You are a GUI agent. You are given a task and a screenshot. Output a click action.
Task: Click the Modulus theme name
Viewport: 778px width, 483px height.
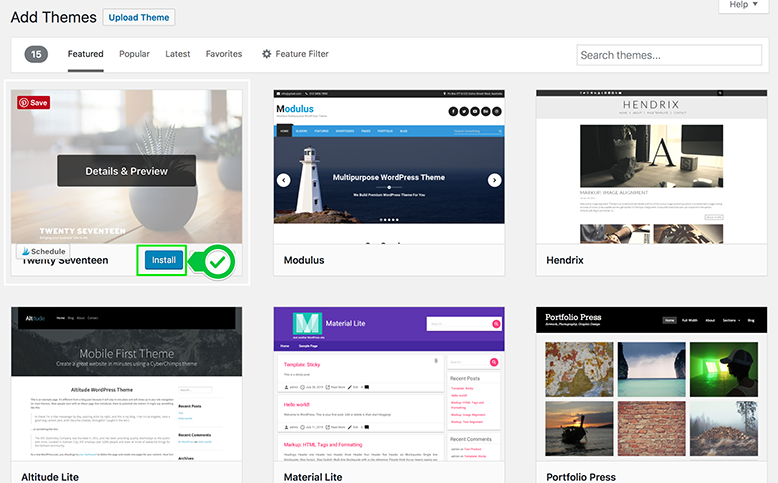(304, 260)
